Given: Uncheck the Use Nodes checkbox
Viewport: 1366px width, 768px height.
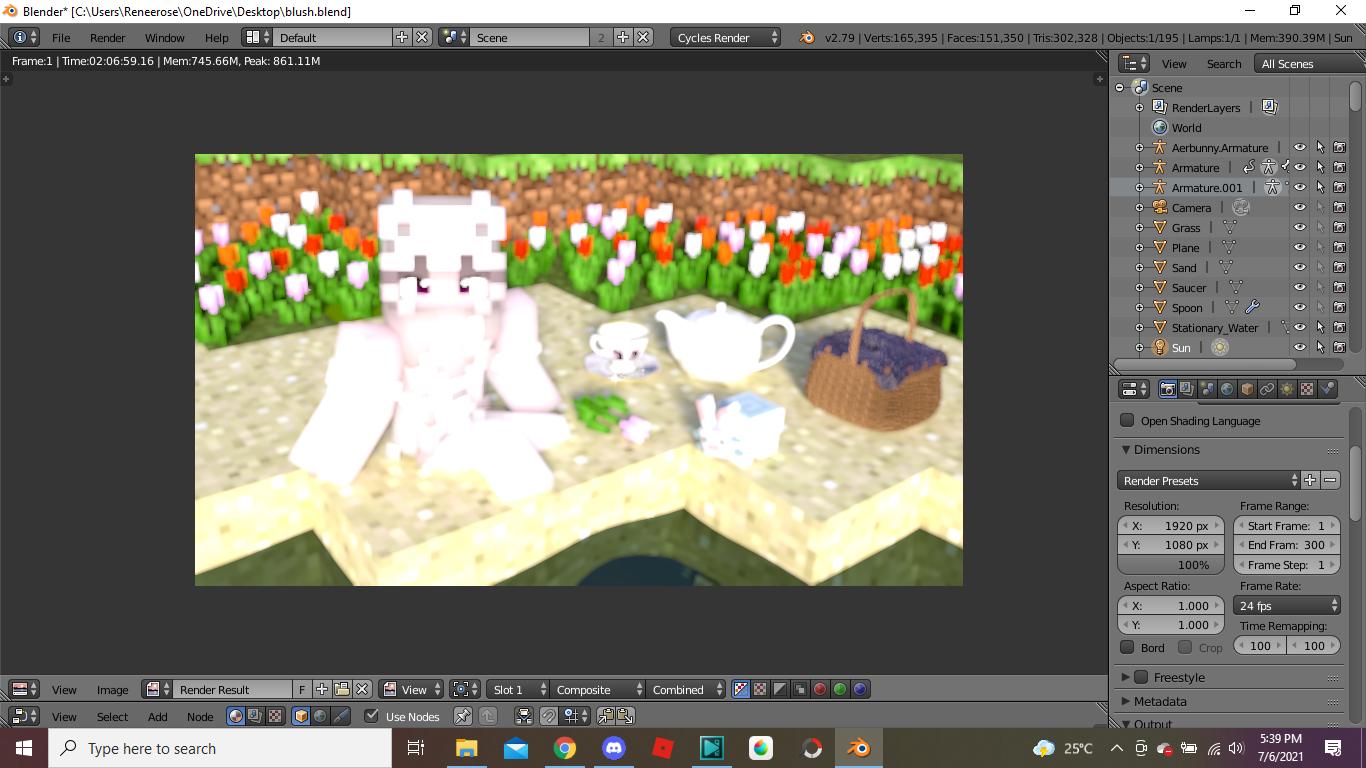Looking at the screenshot, I should click(372, 716).
